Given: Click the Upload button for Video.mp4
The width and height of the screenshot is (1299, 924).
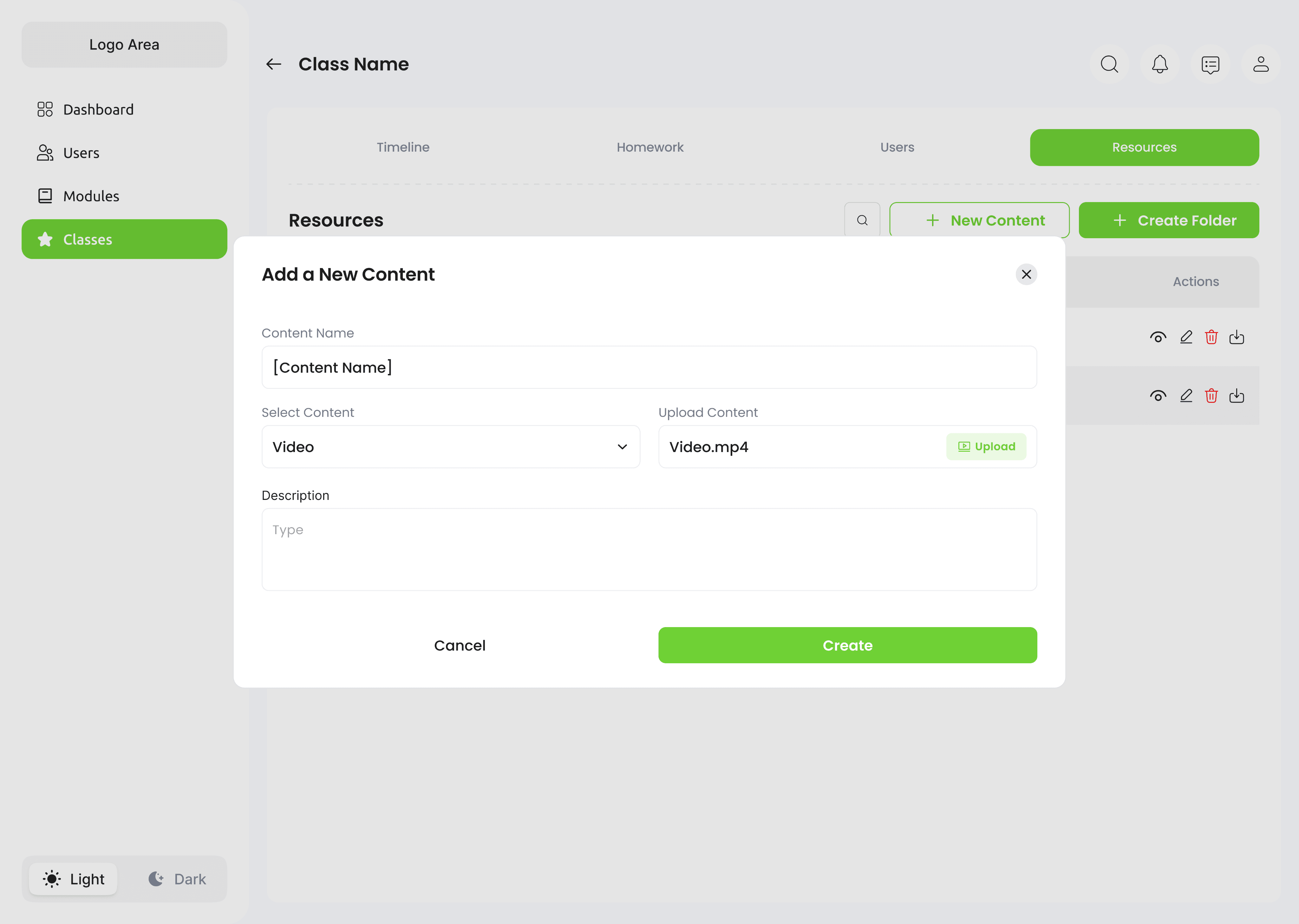Looking at the screenshot, I should (x=986, y=447).
